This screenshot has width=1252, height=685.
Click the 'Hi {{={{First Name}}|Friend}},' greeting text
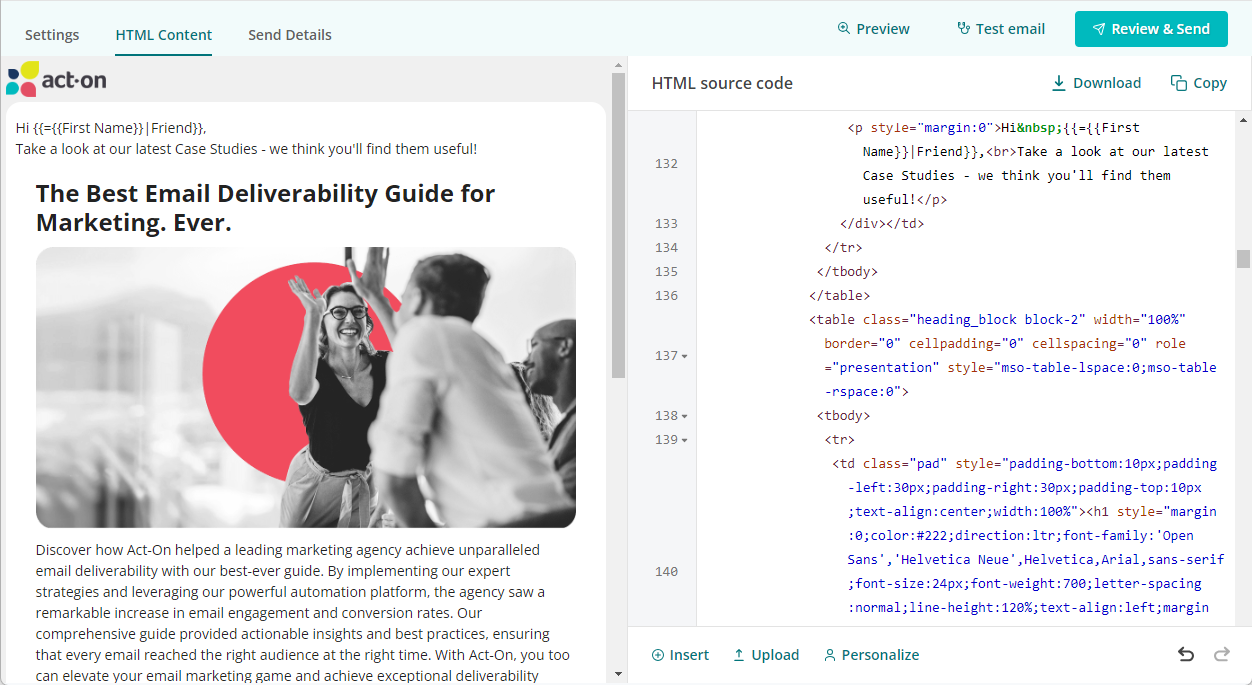click(x=111, y=128)
